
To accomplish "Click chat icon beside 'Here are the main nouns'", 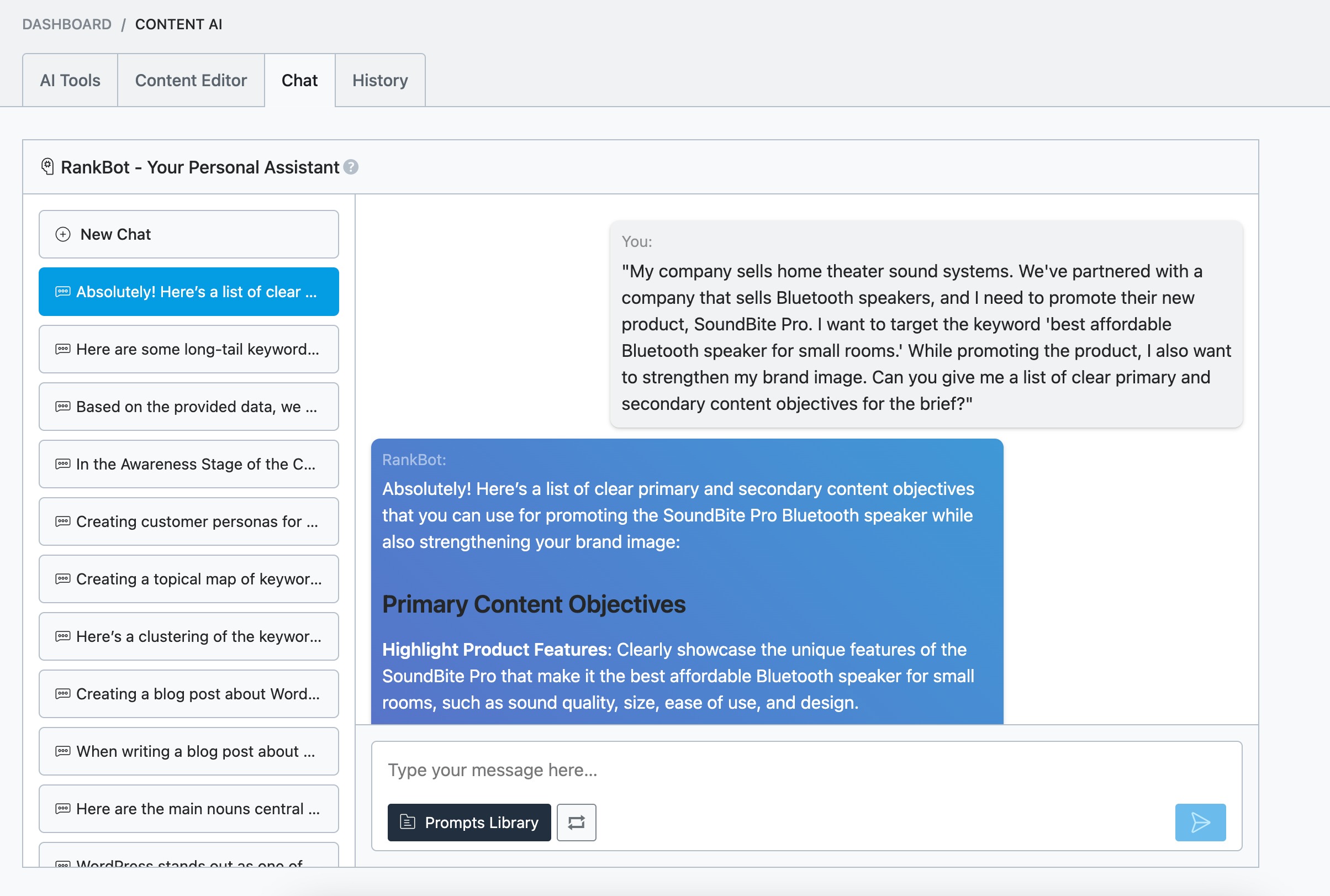I will click(x=63, y=809).
